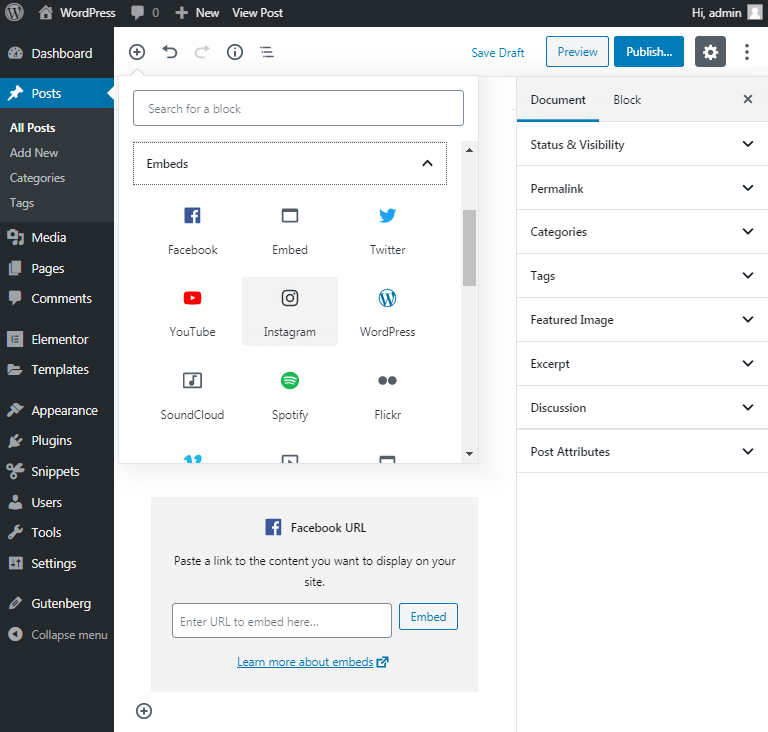The width and height of the screenshot is (768, 732).
Task: Click the WordPress logo in admin bar
Action: pyautogui.click(x=14, y=12)
